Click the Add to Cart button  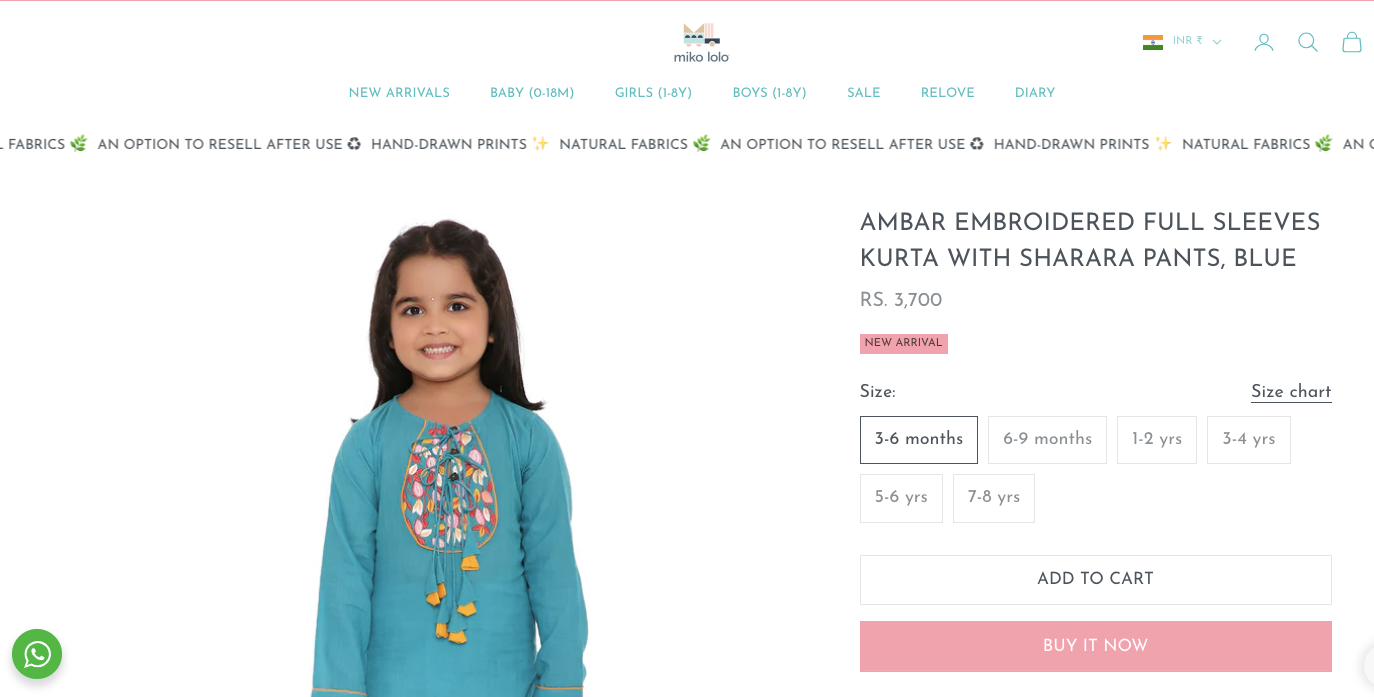pyautogui.click(x=1096, y=580)
